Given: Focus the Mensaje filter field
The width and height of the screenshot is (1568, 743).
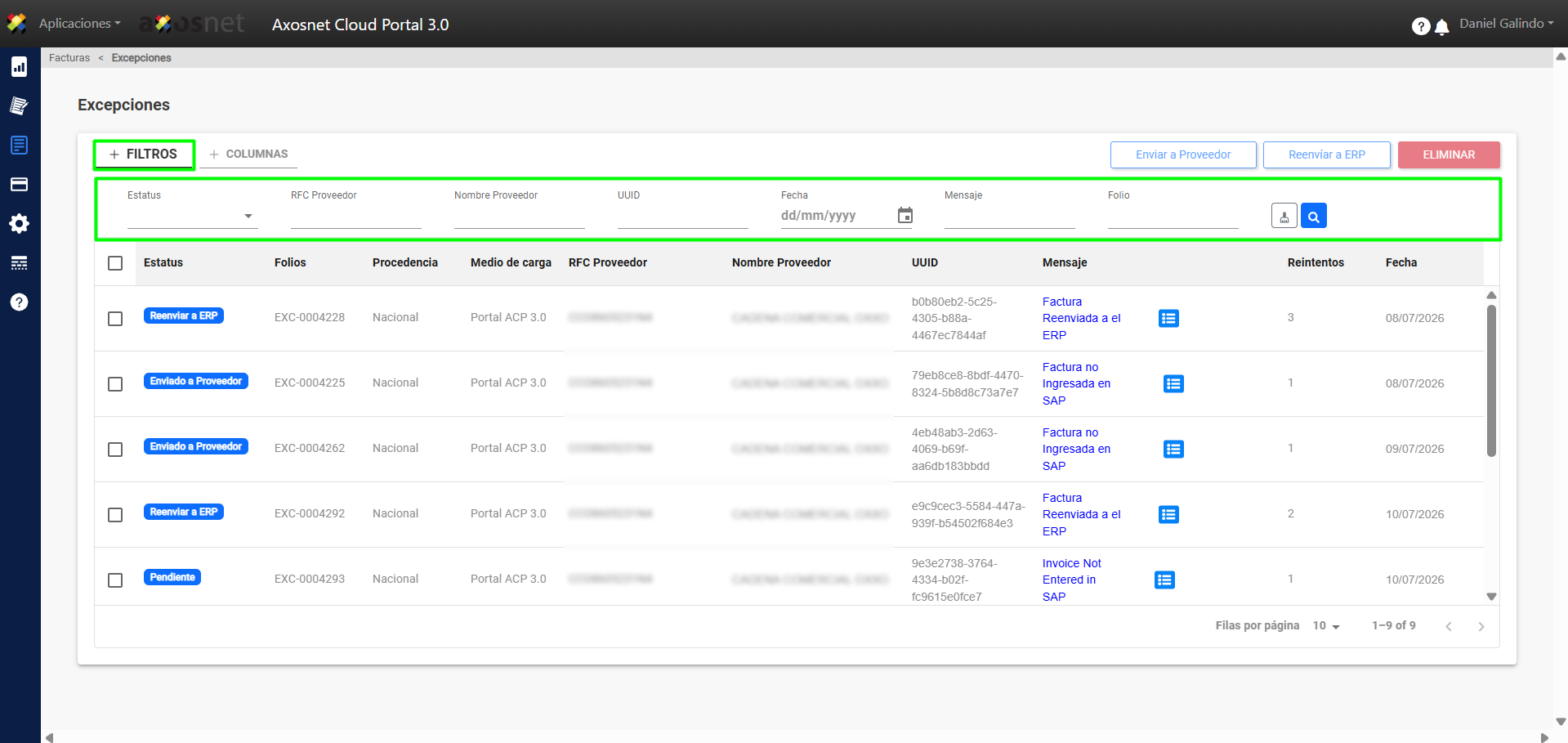Looking at the screenshot, I should [x=1010, y=217].
